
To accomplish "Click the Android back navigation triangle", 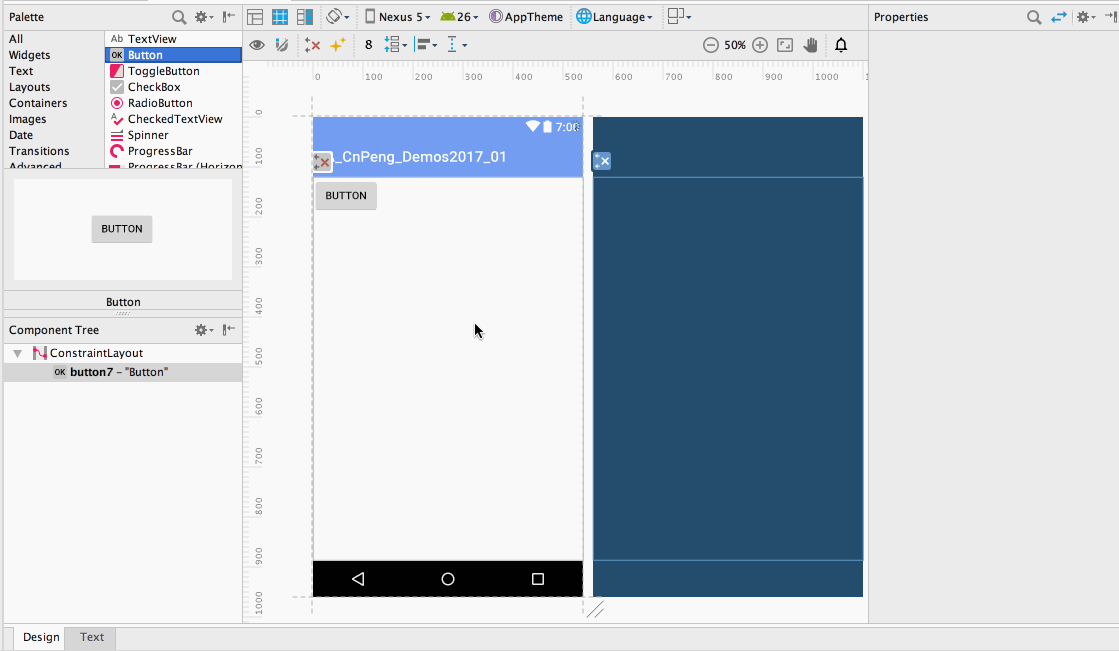I will click(358, 579).
